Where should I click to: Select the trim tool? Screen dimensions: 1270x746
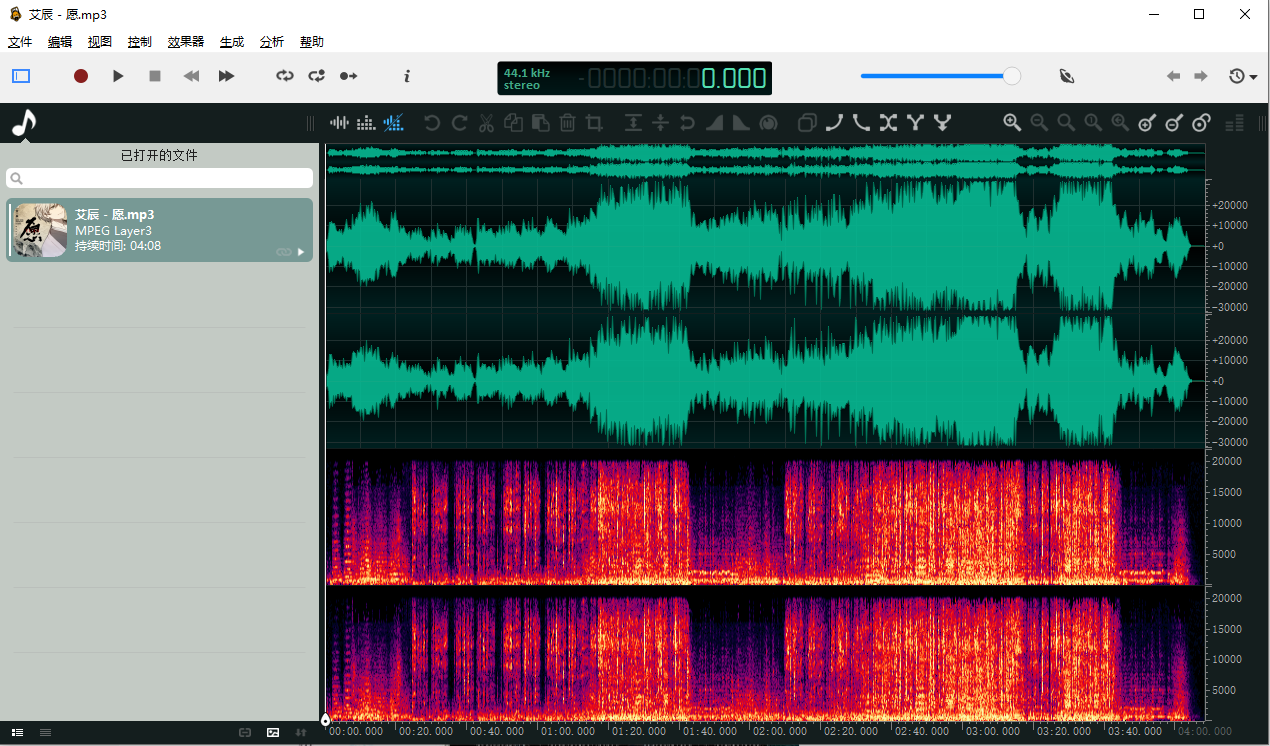pos(594,122)
